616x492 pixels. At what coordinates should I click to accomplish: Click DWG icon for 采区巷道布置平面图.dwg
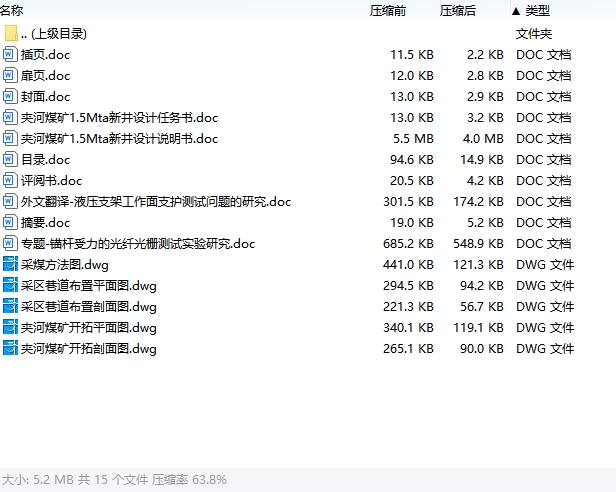(10, 285)
